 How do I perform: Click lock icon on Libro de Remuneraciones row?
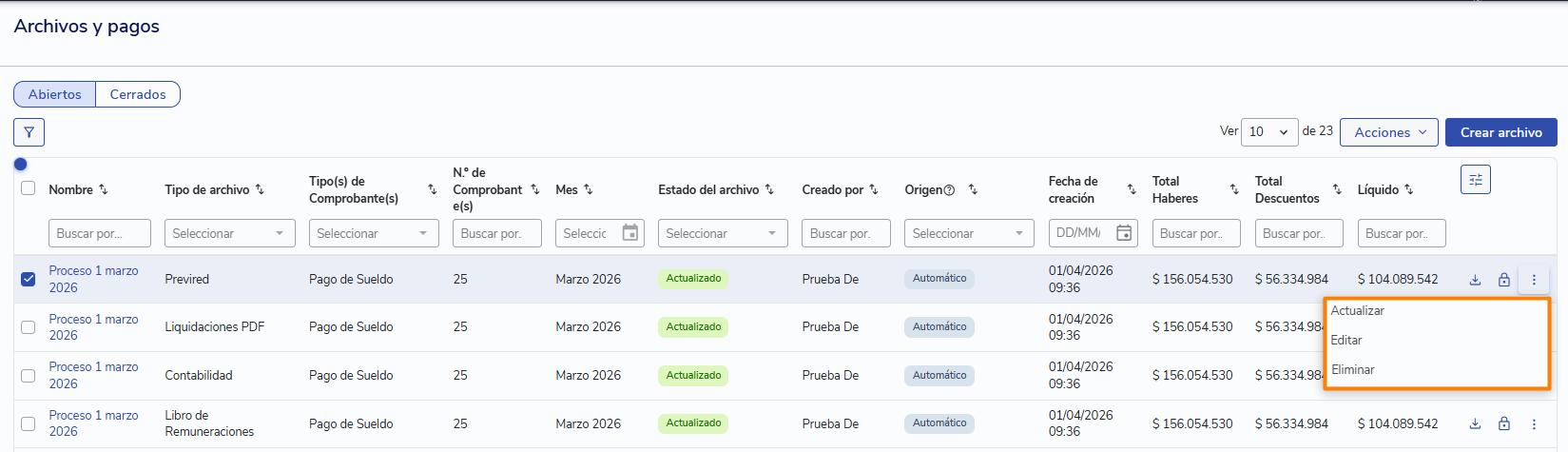click(x=1504, y=424)
